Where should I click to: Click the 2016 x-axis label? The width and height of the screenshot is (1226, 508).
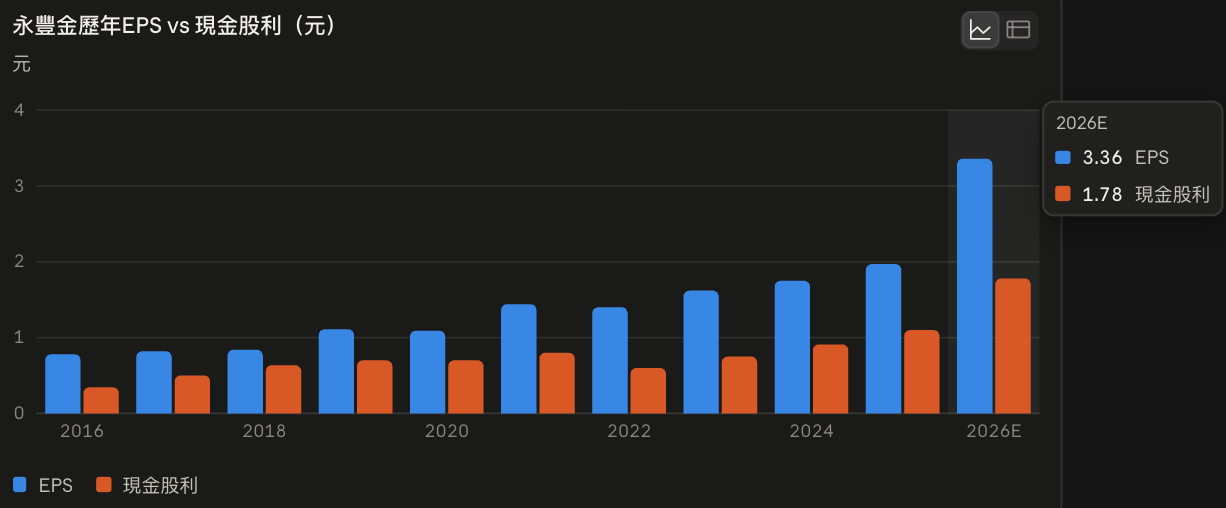coord(82,431)
